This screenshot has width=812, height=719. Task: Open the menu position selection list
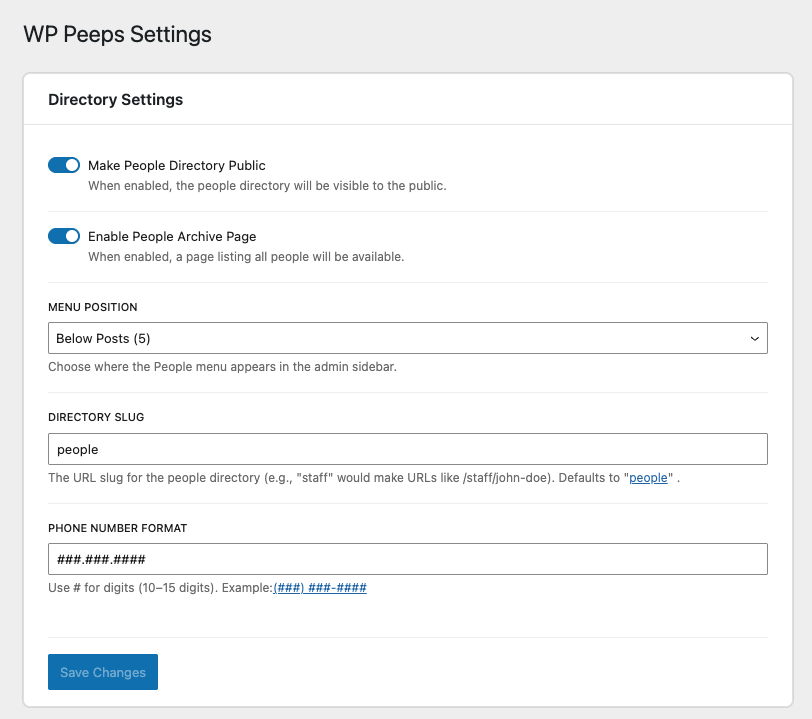[x=406, y=338]
